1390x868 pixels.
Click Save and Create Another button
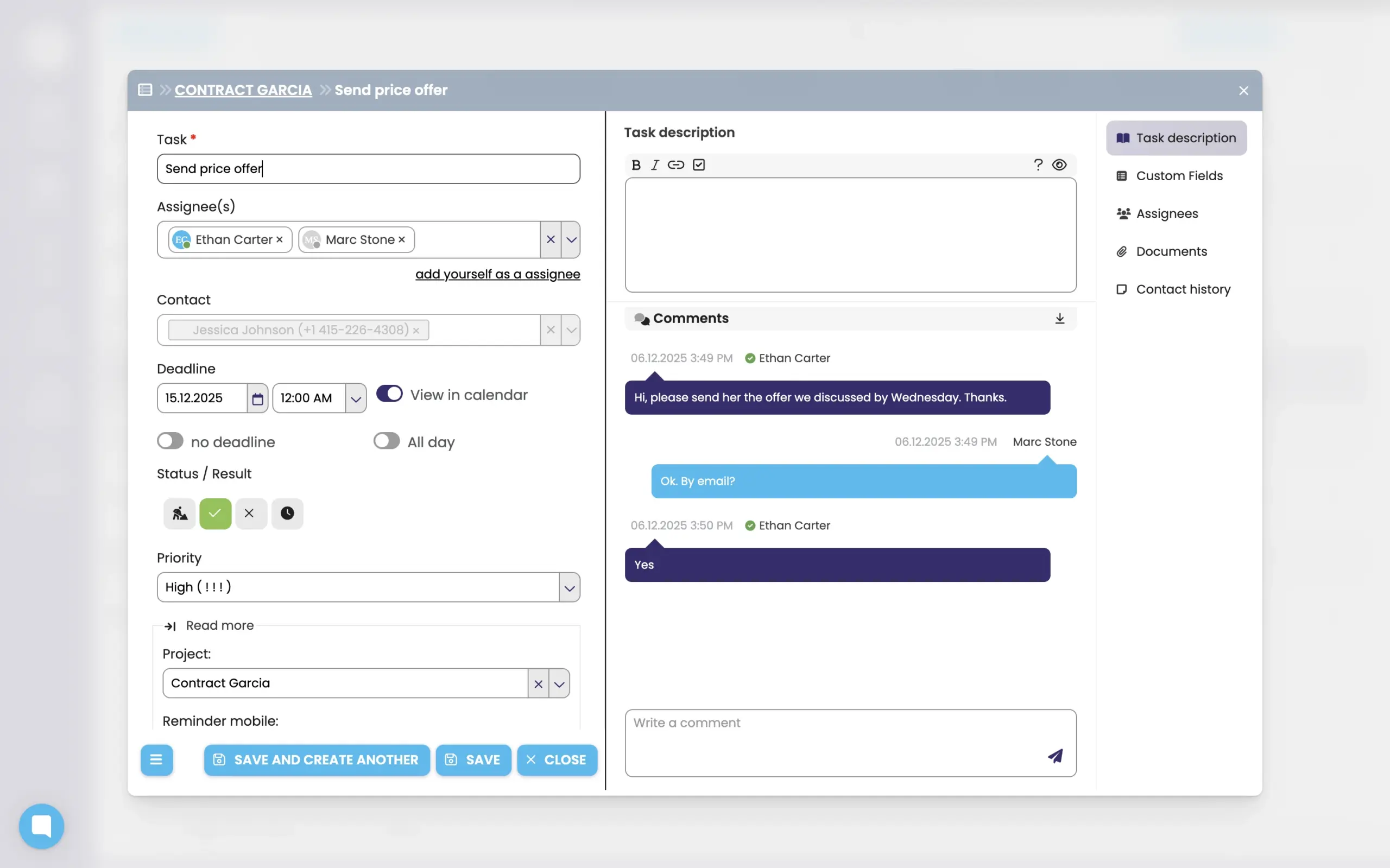[x=317, y=759]
